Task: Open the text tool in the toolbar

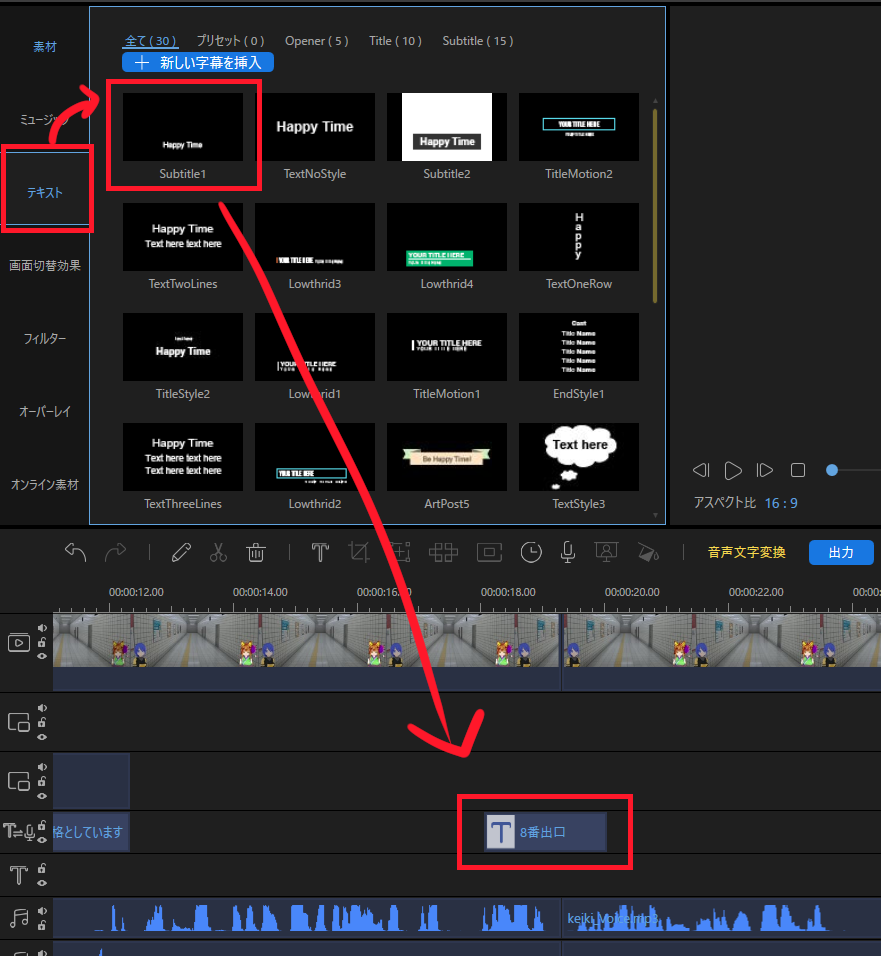Action: [x=320, y=552]
